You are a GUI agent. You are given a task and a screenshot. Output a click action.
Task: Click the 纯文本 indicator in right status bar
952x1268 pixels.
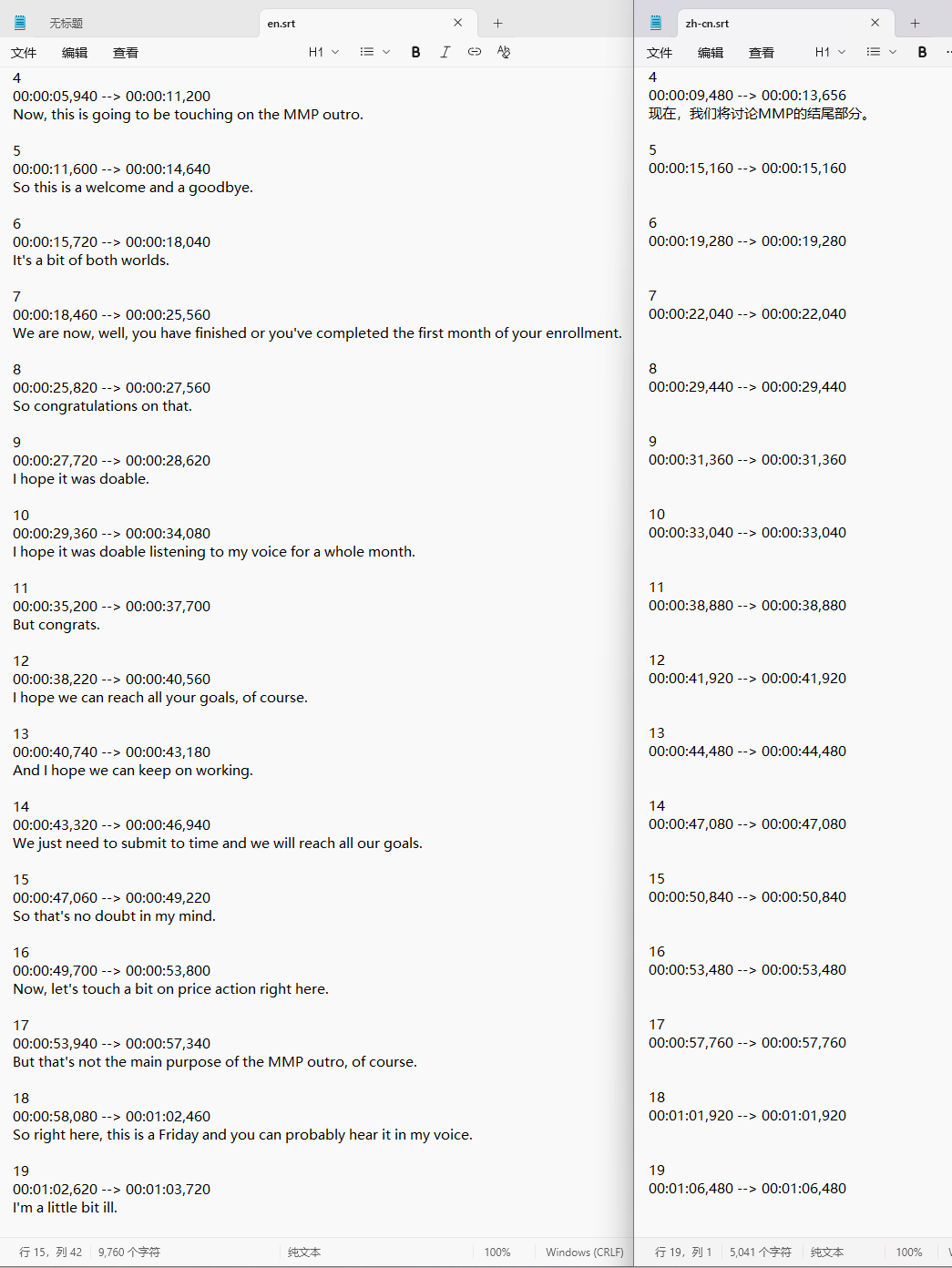[827, 1253]
